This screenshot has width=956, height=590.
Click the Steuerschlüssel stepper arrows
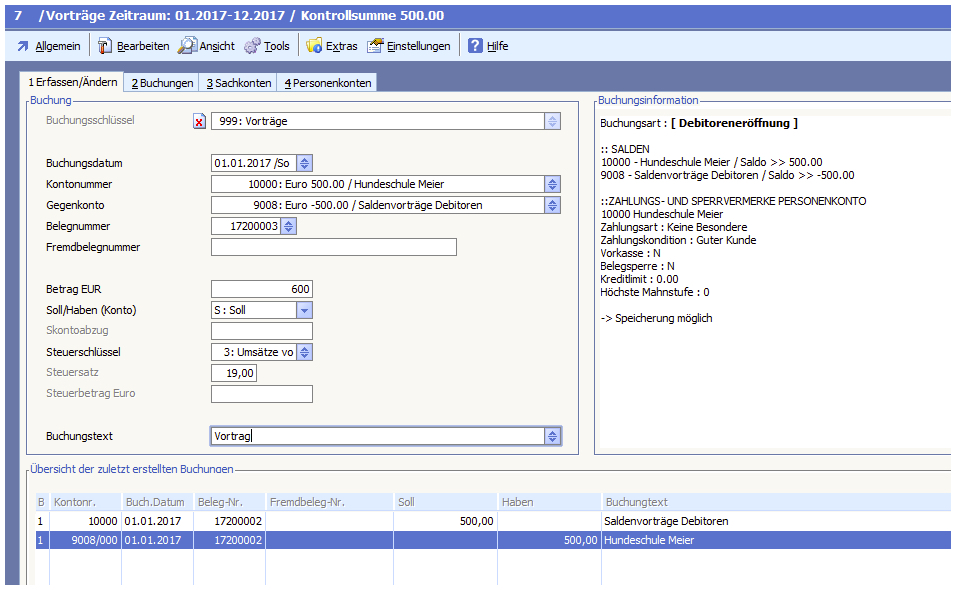point(305,352)
